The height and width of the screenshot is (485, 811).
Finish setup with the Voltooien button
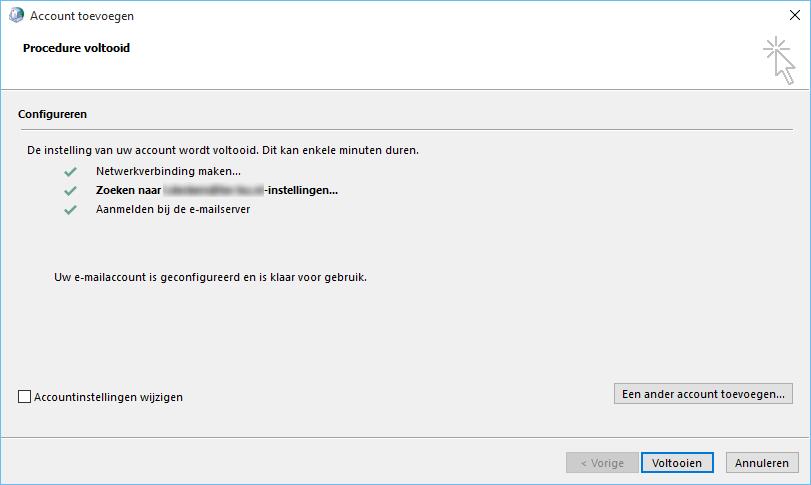coord(677,463)
